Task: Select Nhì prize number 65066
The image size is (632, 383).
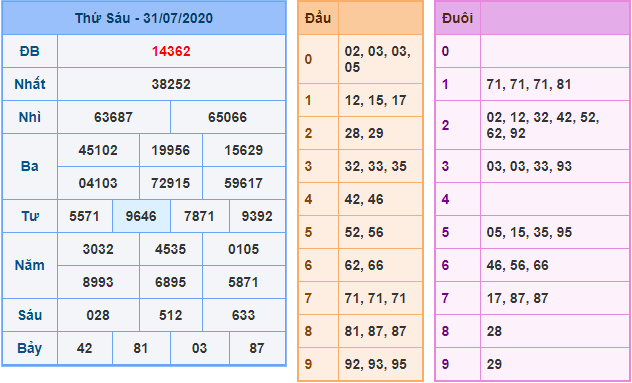Action: click(x=228, y=117)
